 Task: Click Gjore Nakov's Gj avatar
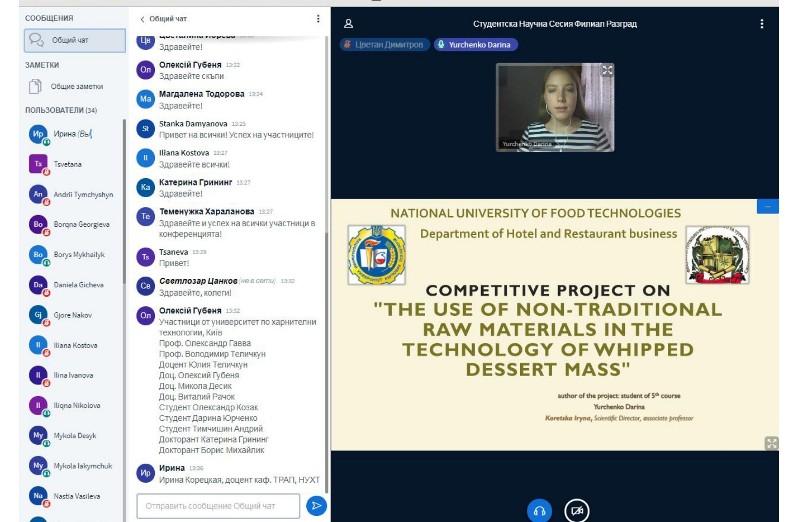pyautogui.click(x=38, y=315)
